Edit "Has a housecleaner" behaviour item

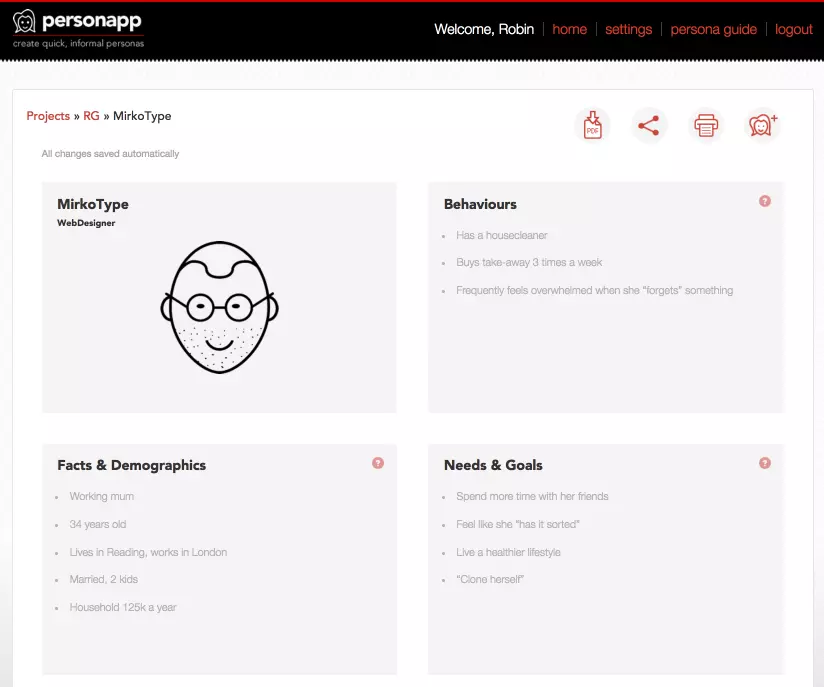pos(502,236)
